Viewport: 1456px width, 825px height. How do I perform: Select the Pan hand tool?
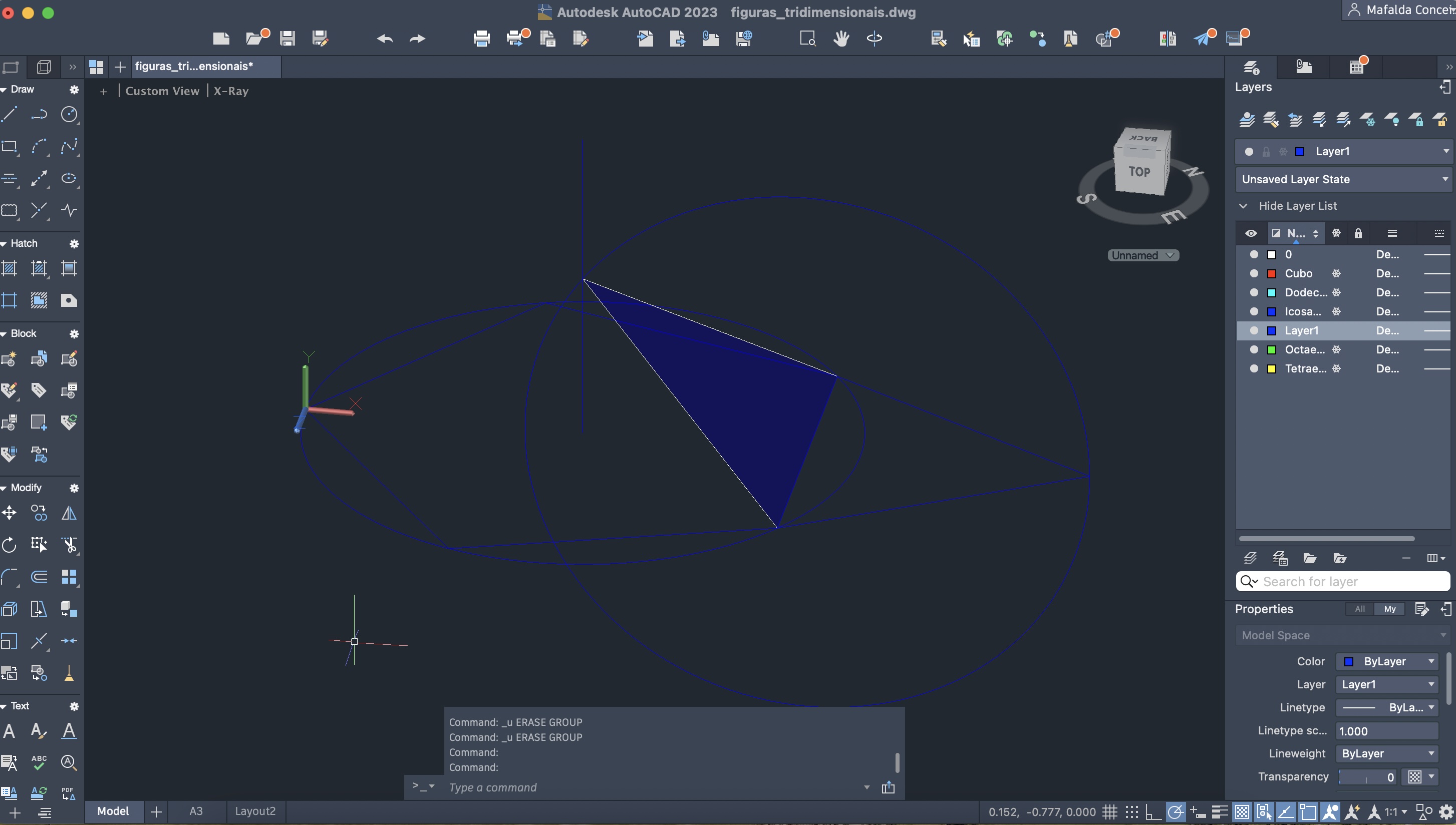[x=841, y=39]
